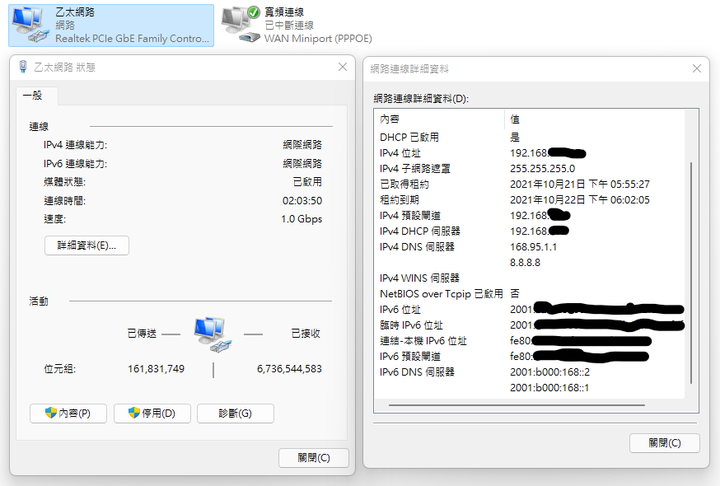Click the 媒體狀態 label
Screen dimensions: 720x486
(65, 182)
